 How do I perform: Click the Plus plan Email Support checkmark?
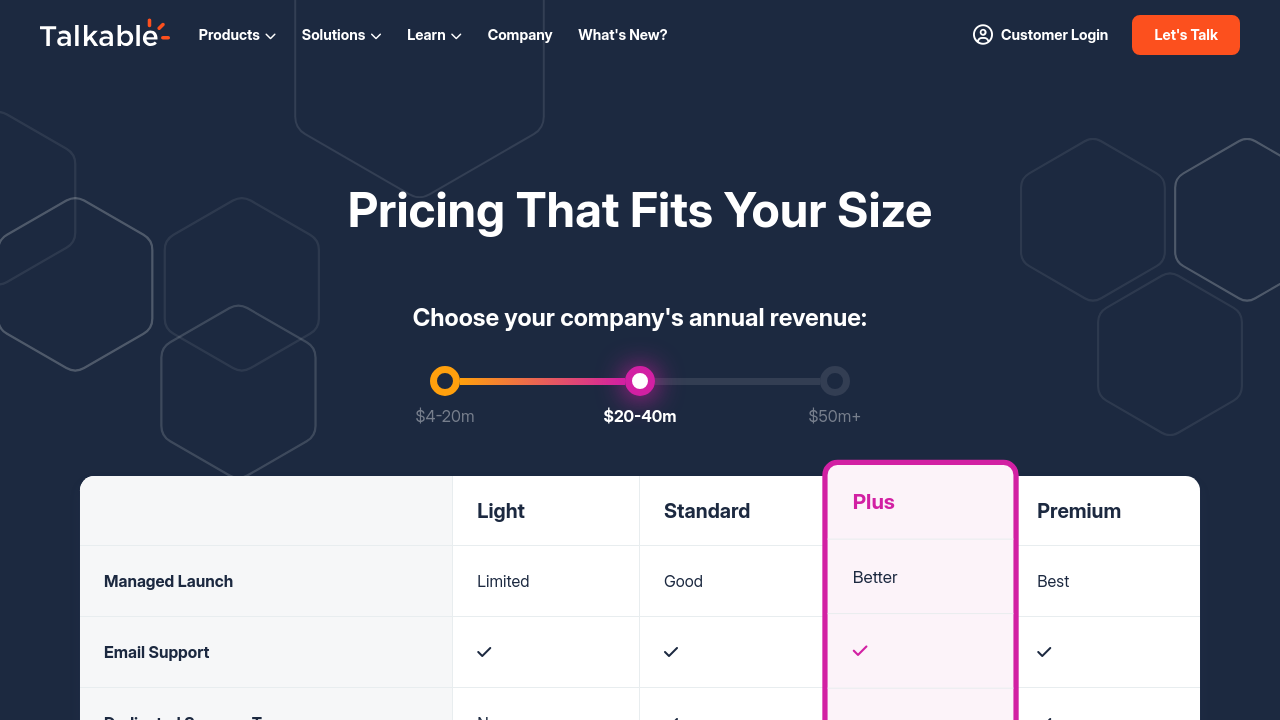860,651
